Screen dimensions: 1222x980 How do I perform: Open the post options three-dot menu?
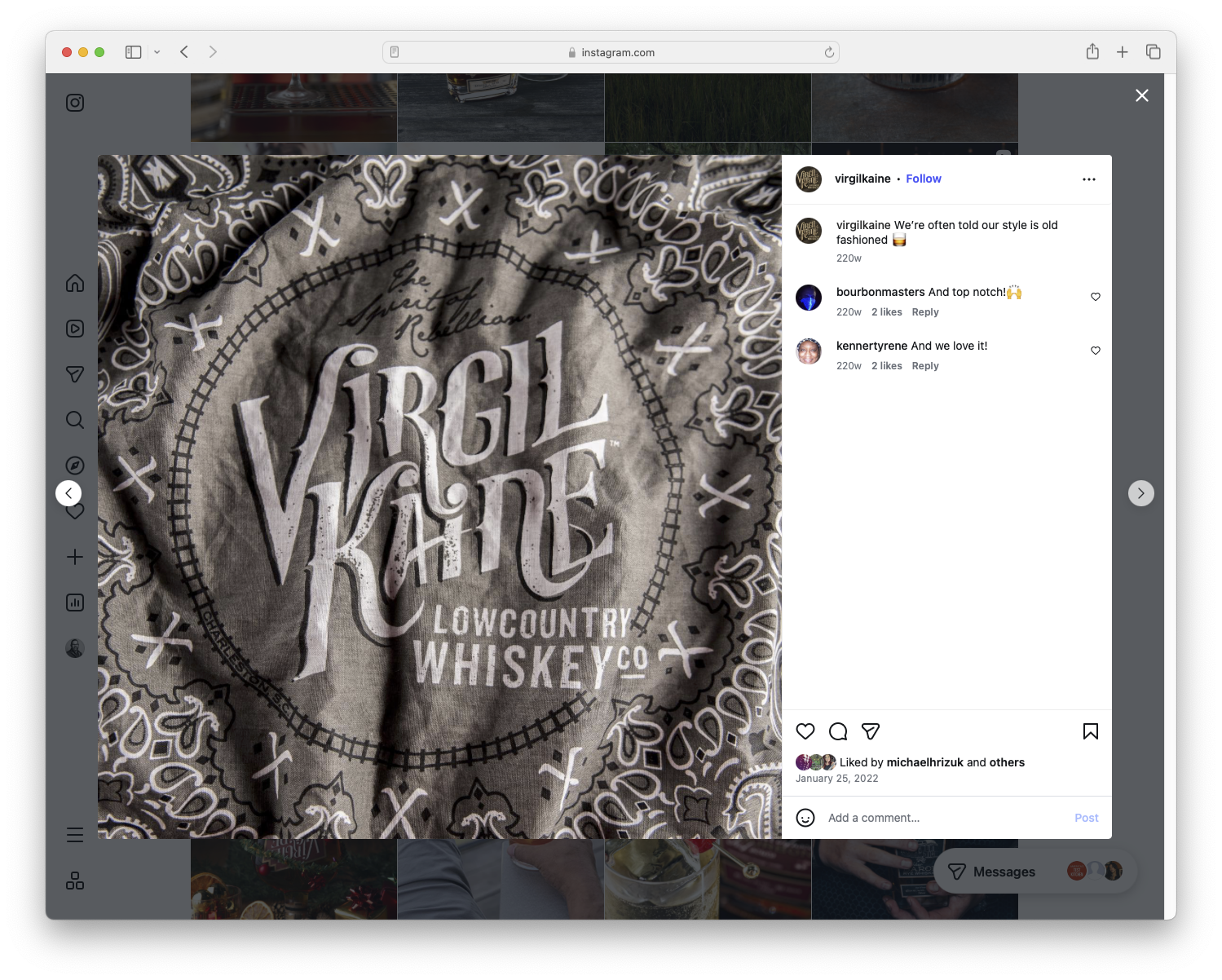[x=1089, y=179]
